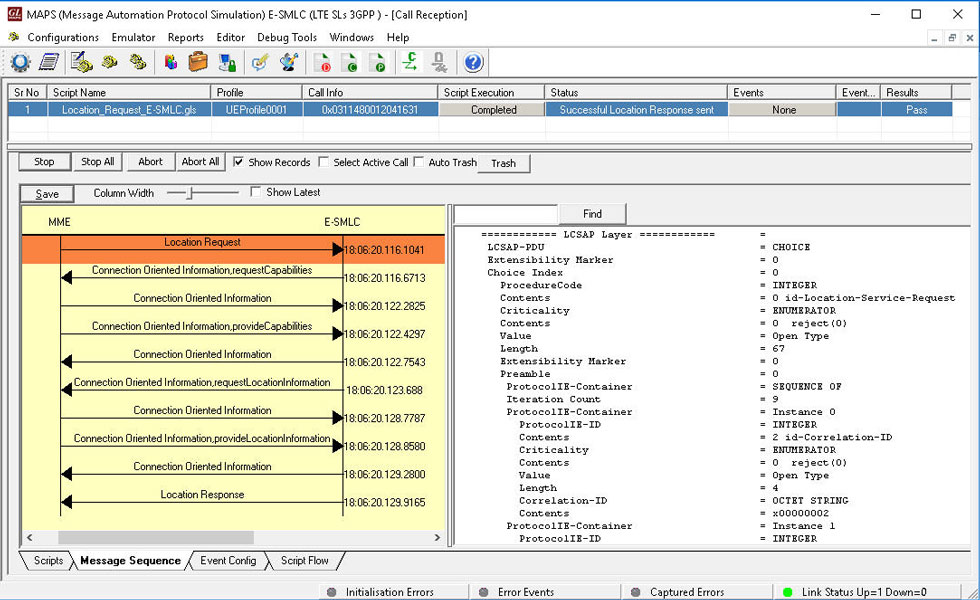
Task: Click the notepad with phone toolbar icon
Action: (x=81, y=62)
